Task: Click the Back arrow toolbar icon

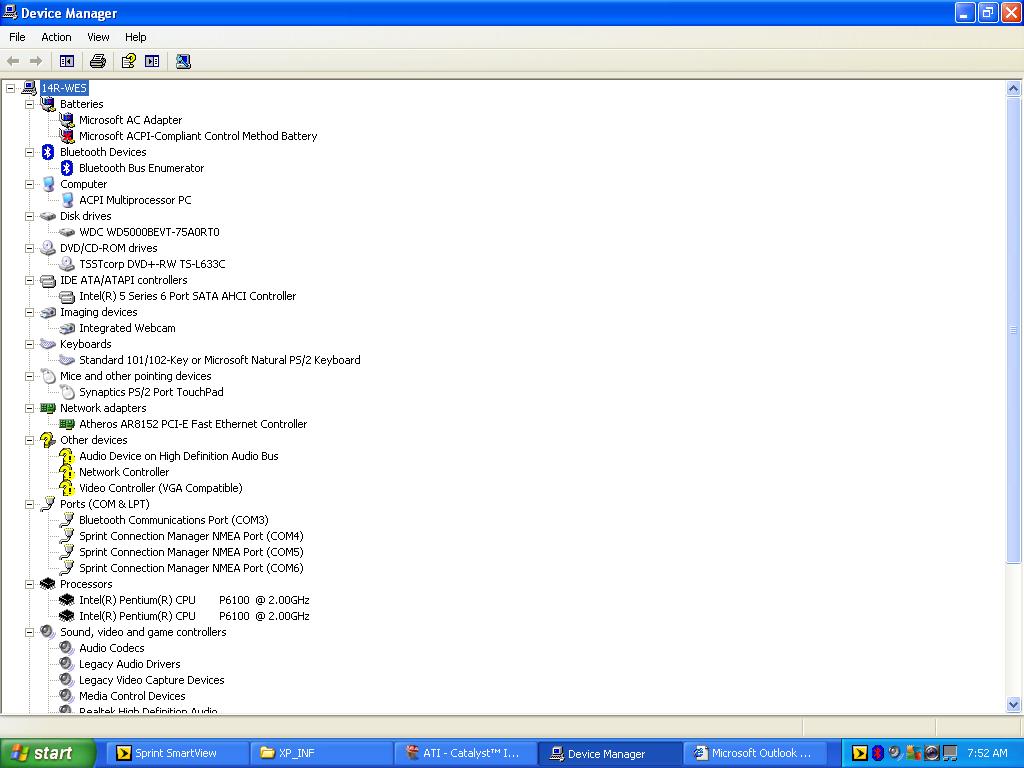Action: (x=13, y=61)
